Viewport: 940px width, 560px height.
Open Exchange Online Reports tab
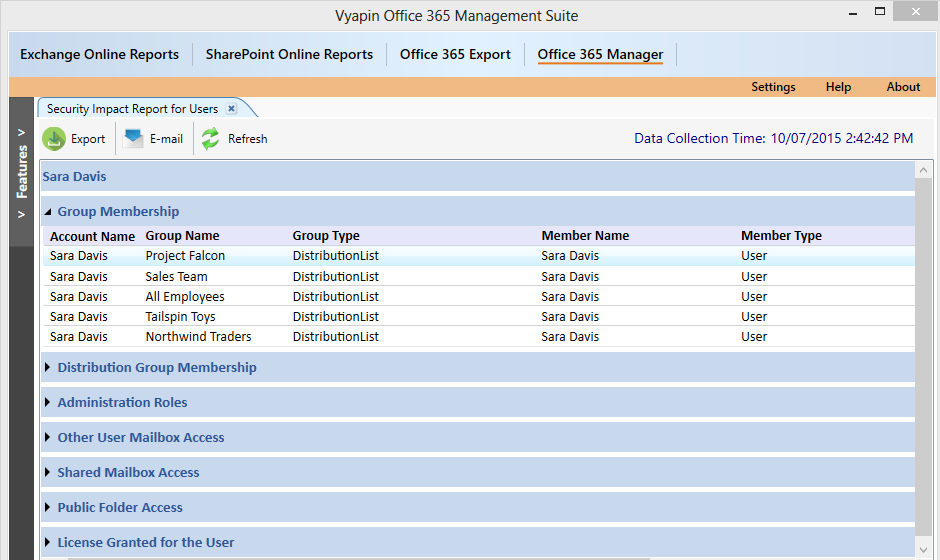[x=100, y=55]
